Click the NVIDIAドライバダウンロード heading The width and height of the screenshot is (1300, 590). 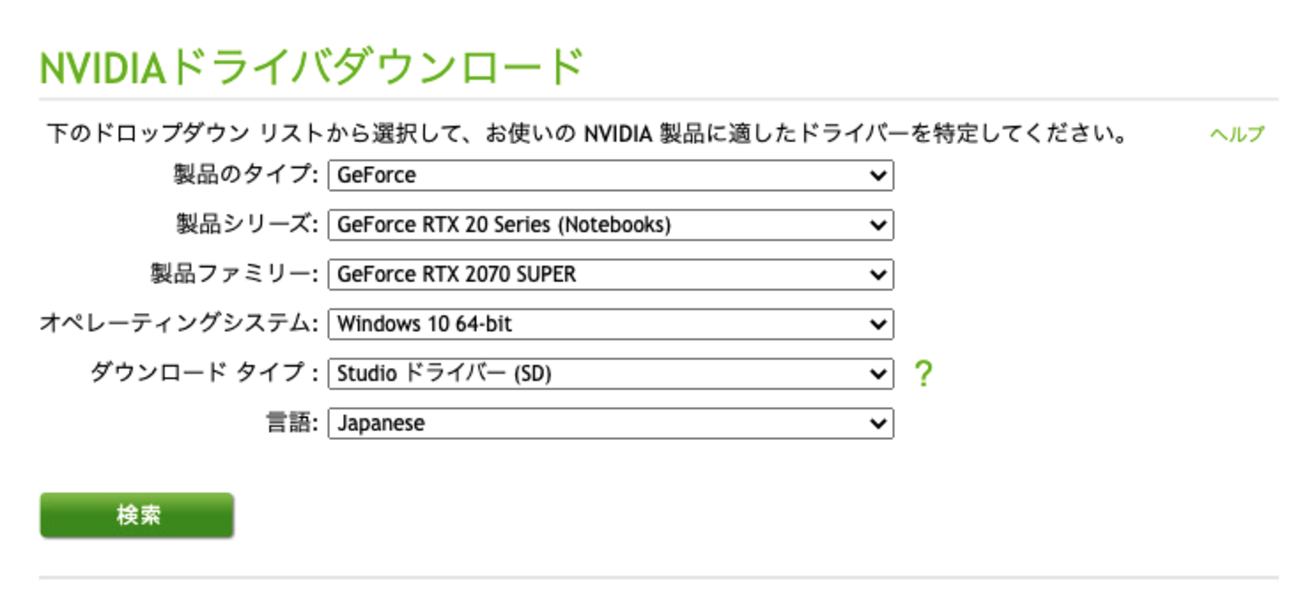point(311,67)
